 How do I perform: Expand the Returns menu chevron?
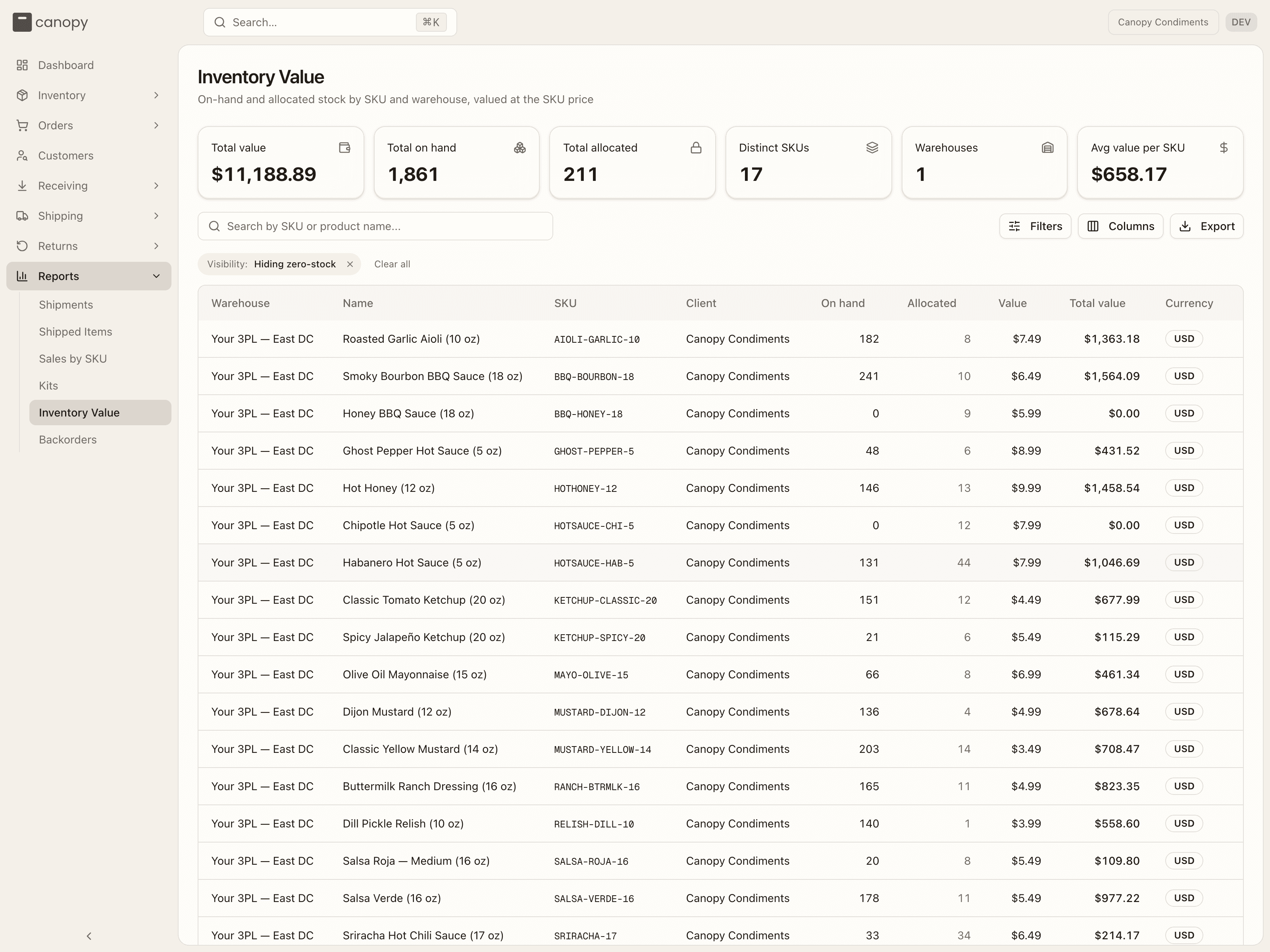(156, 246)
